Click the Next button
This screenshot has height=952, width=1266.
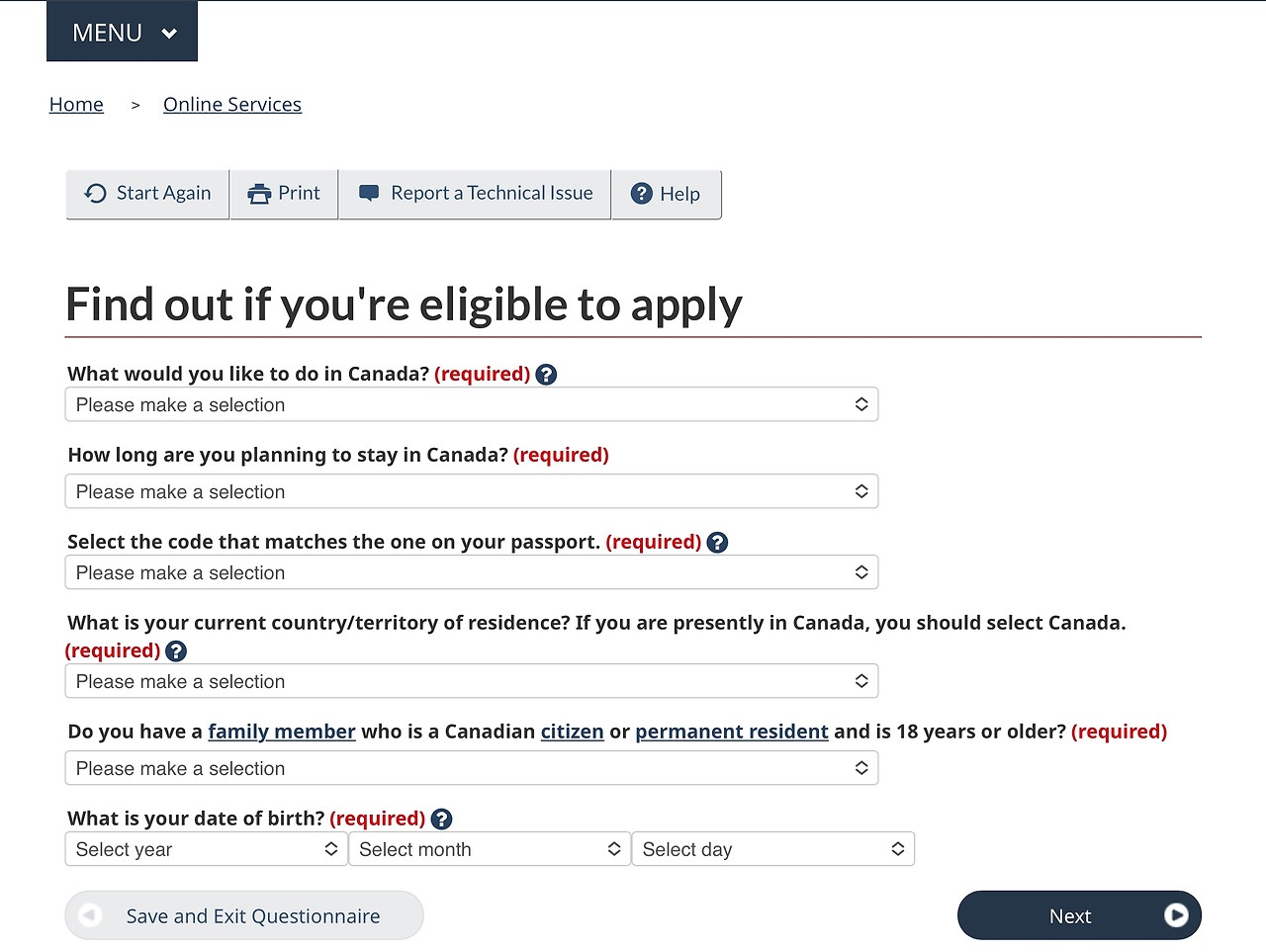[x=1079, y=915]
